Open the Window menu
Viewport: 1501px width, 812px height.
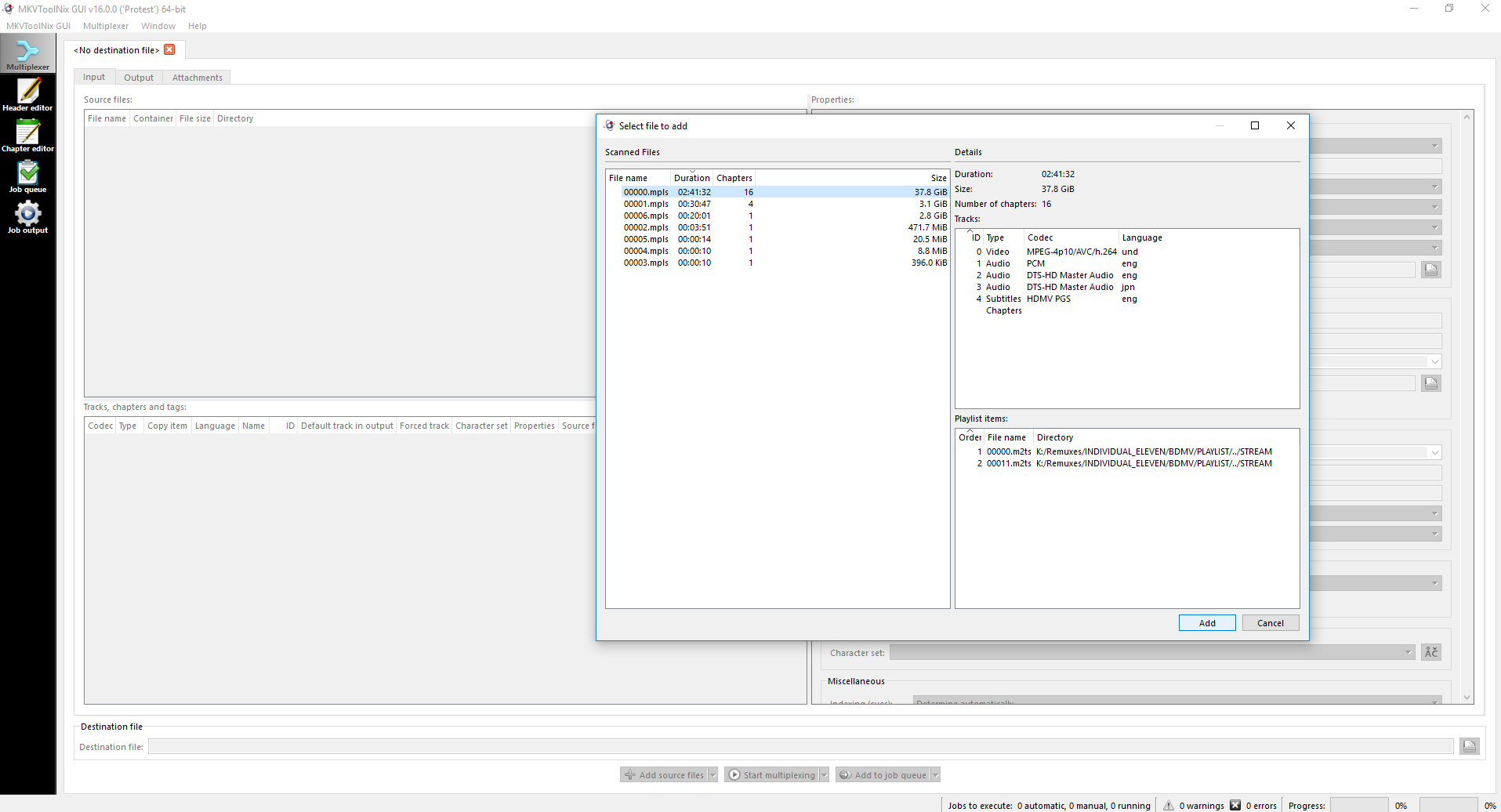[x=158, y=26]
